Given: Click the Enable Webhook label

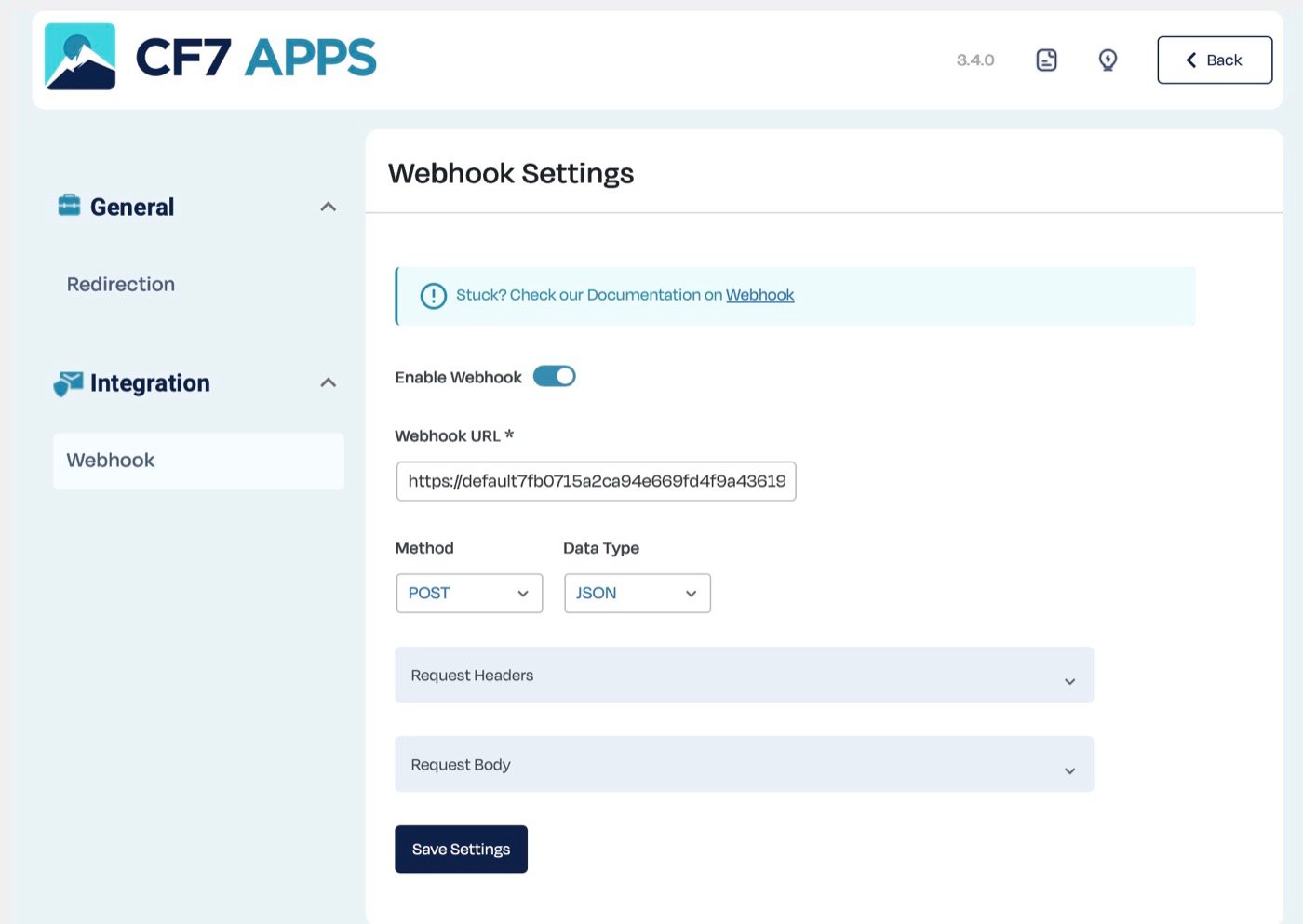Looking at the screenshot, I should tap(458, 377).
